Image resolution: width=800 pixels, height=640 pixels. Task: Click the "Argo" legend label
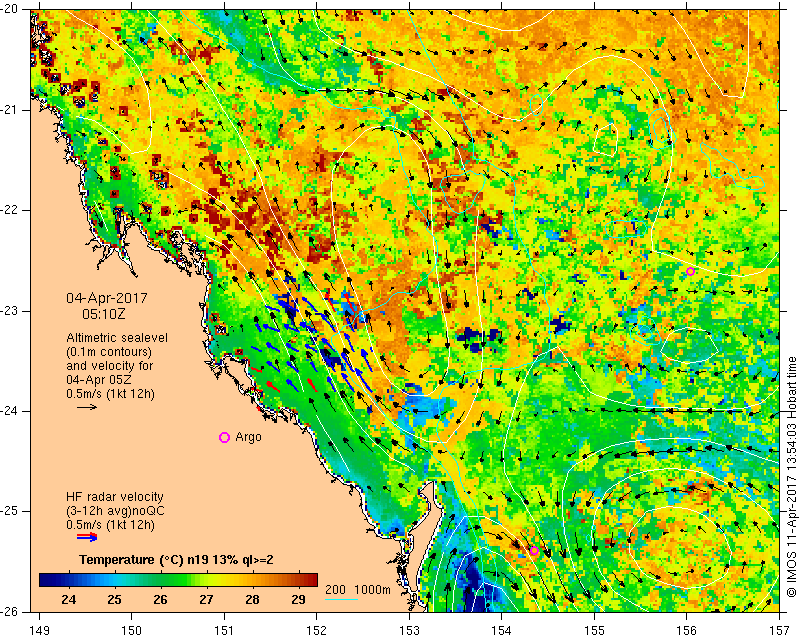coord(248,437)
